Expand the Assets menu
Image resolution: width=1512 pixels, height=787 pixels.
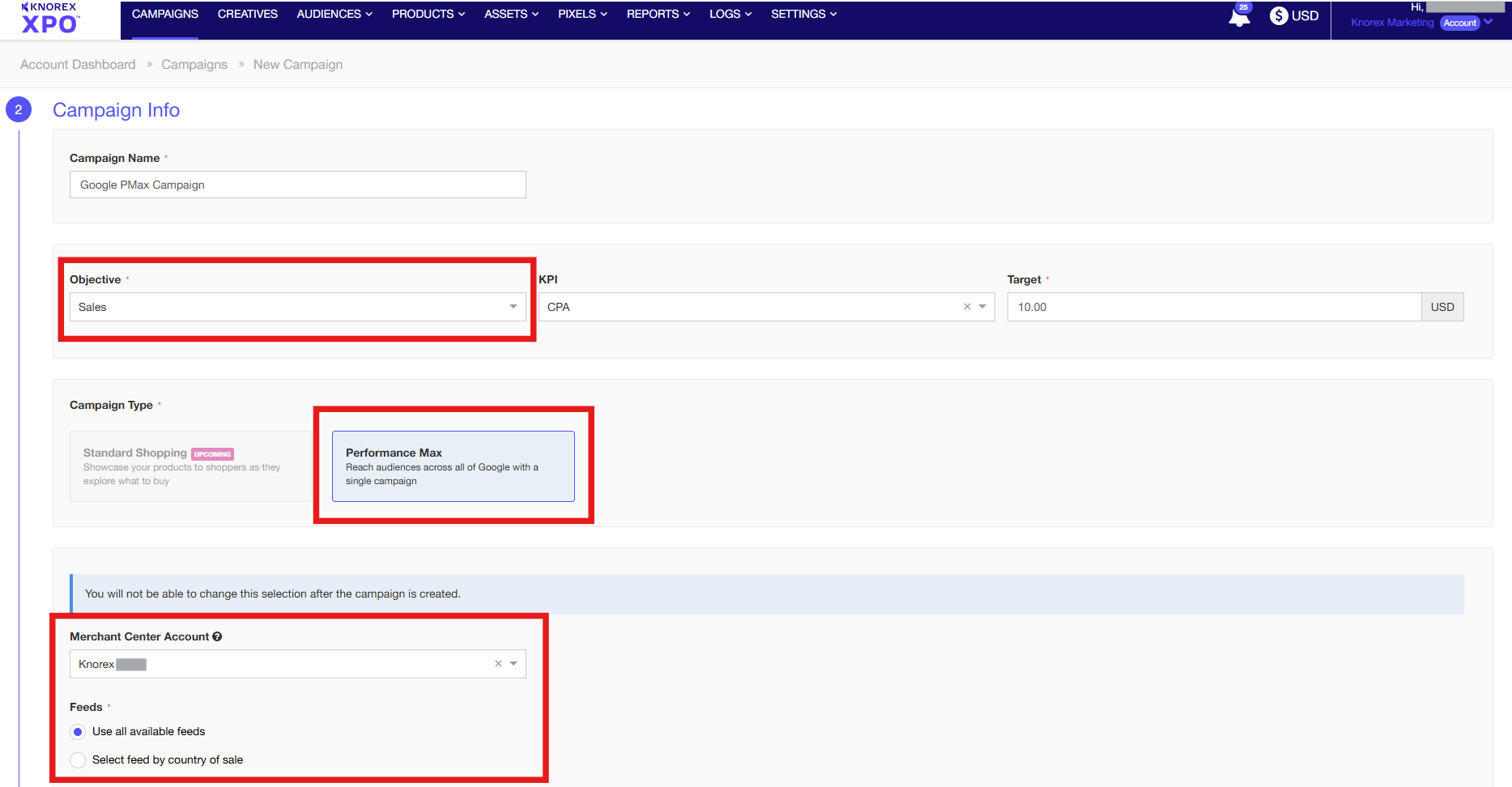[511, 15]
